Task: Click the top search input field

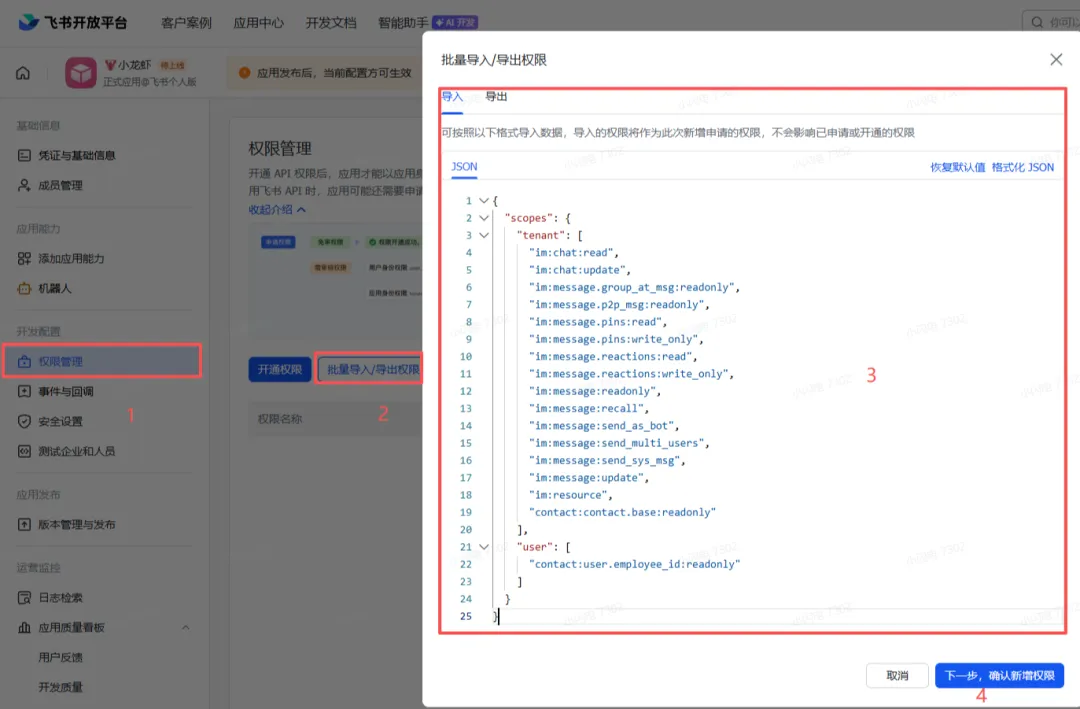Action: tap(1051, 23)
